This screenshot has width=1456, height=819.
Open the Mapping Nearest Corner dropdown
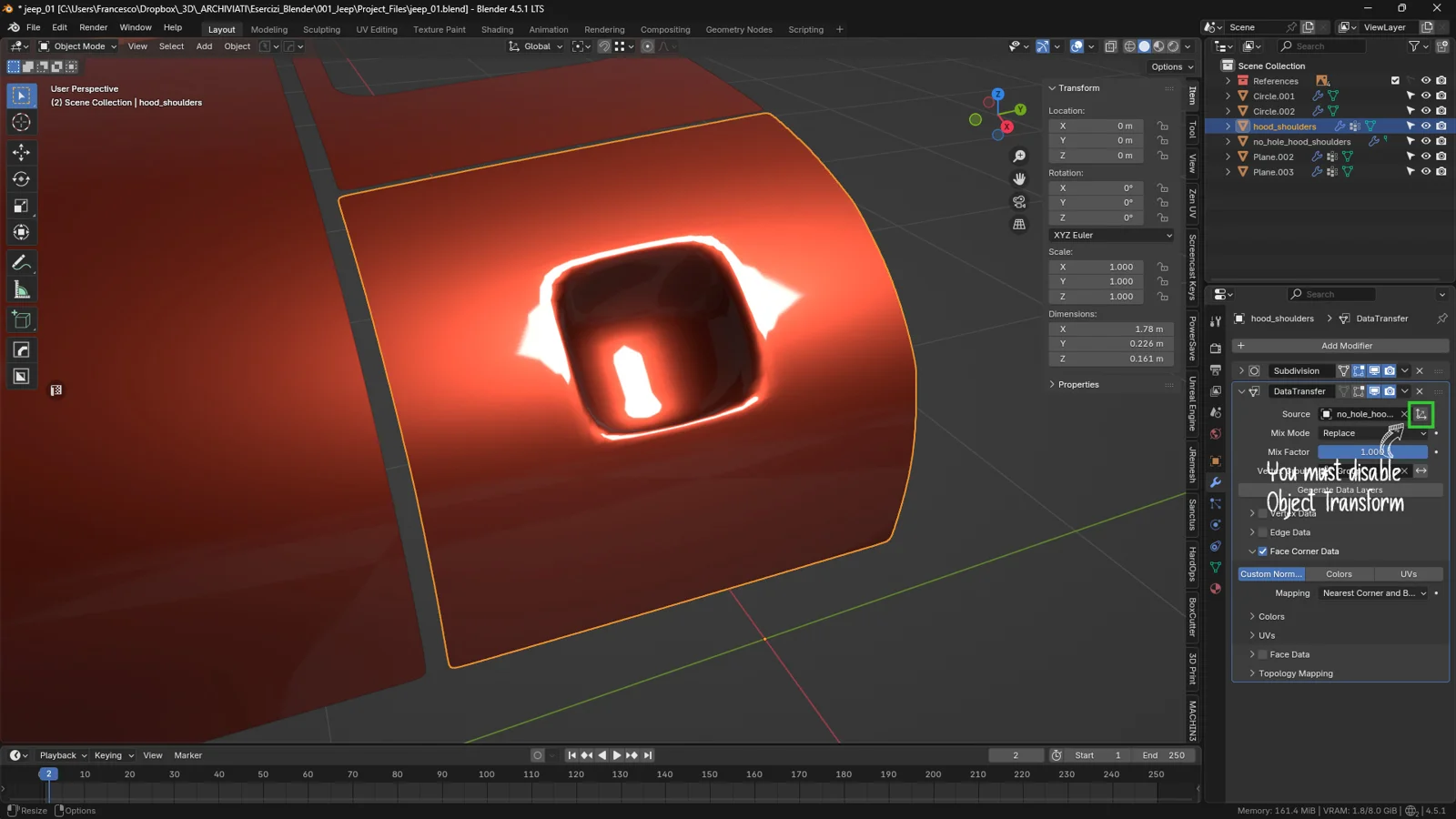click(1374, 593)
